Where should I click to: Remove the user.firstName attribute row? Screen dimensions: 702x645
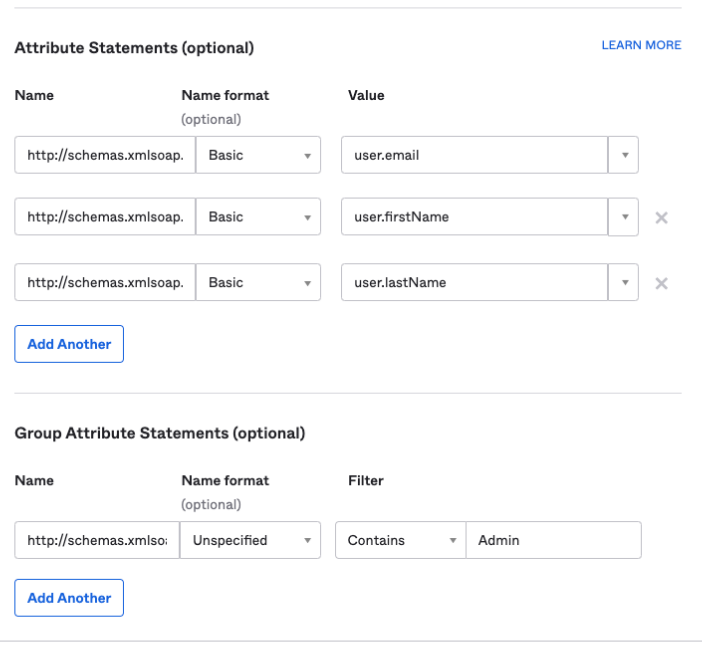[x=661, y=218]
